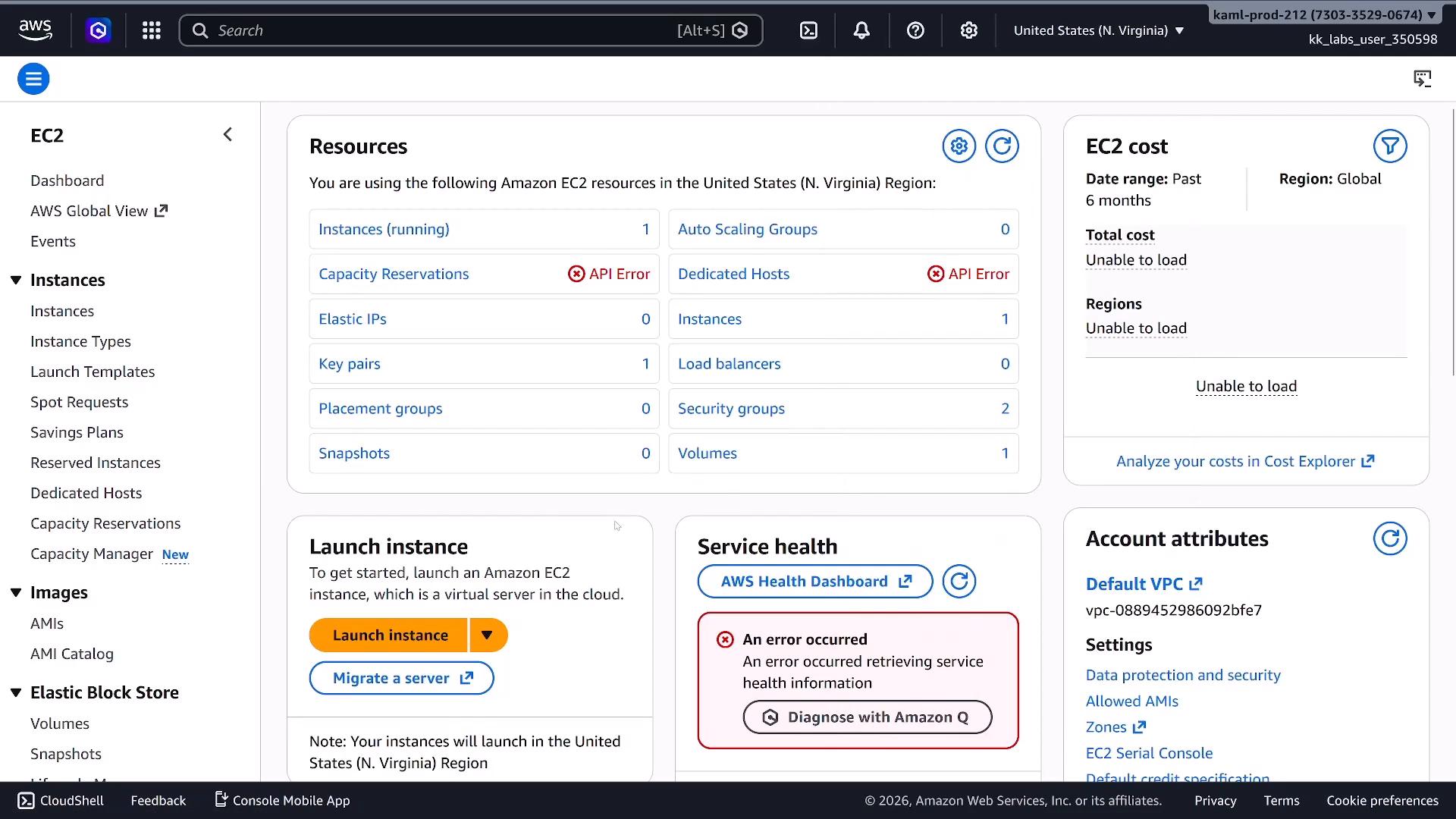Open the account menu kaml-prod-212
This screenshot has width=1456, height=819.
click(x=1323, y=14)
